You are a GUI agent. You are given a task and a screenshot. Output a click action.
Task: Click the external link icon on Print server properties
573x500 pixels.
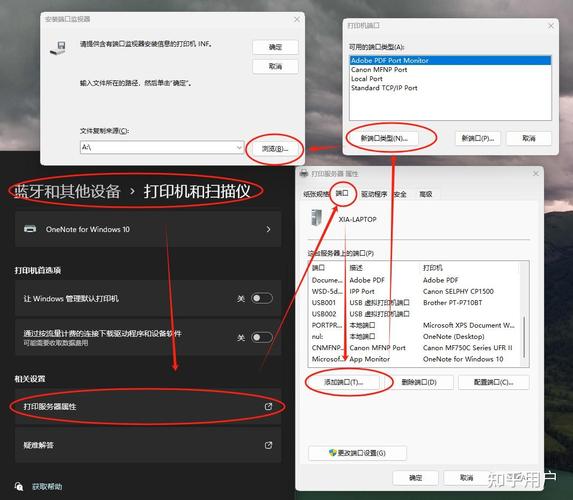click(268, 406)
